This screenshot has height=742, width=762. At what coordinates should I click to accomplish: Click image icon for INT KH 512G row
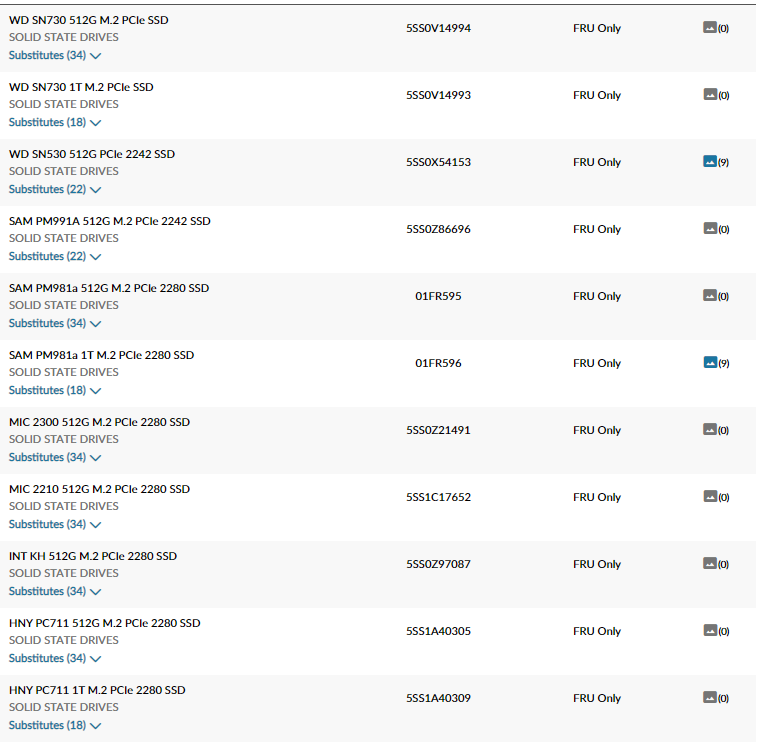pos(710,564)
